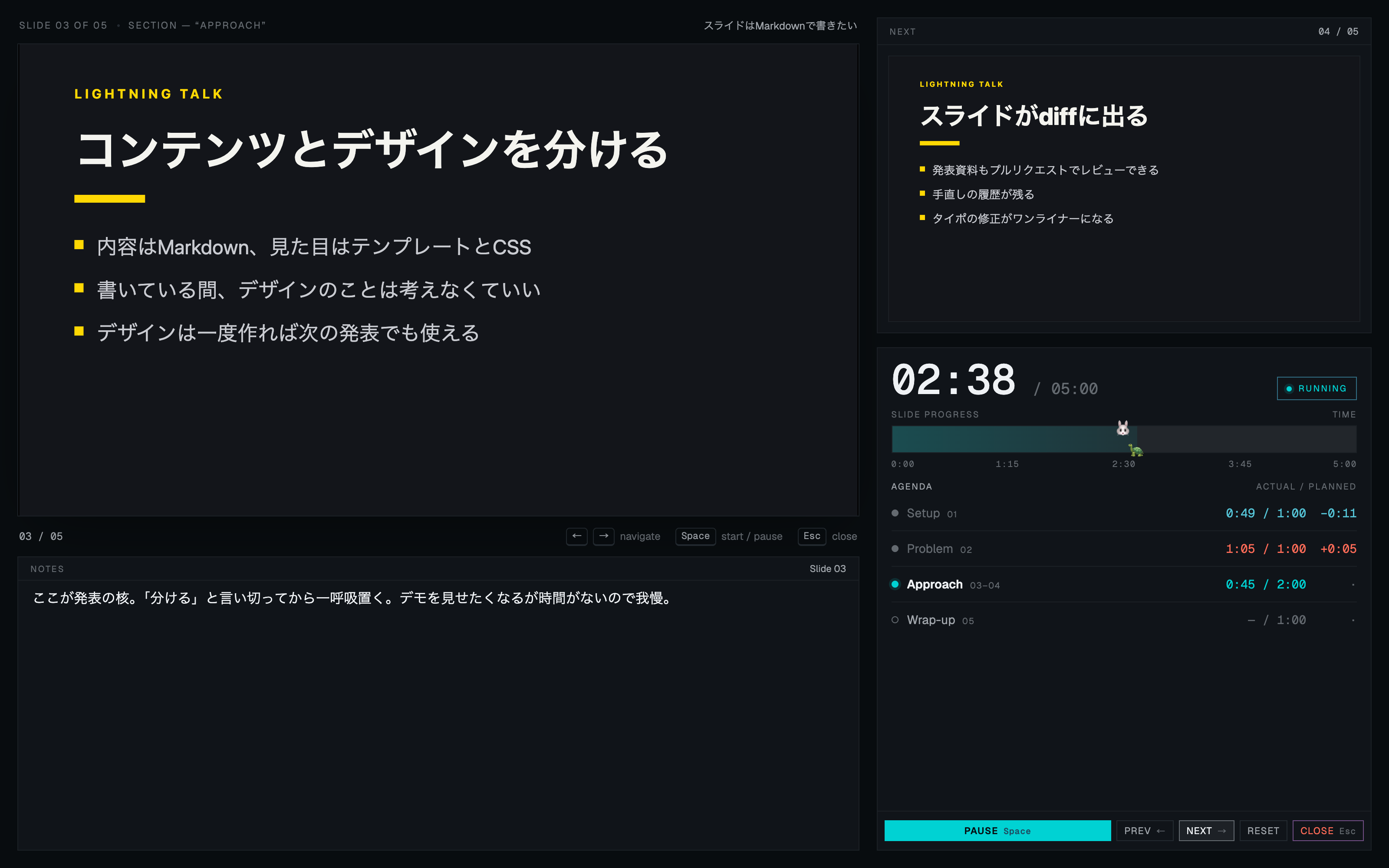Click the Slide 03 notes label
1389x868 pixels.
coord(827,569)
